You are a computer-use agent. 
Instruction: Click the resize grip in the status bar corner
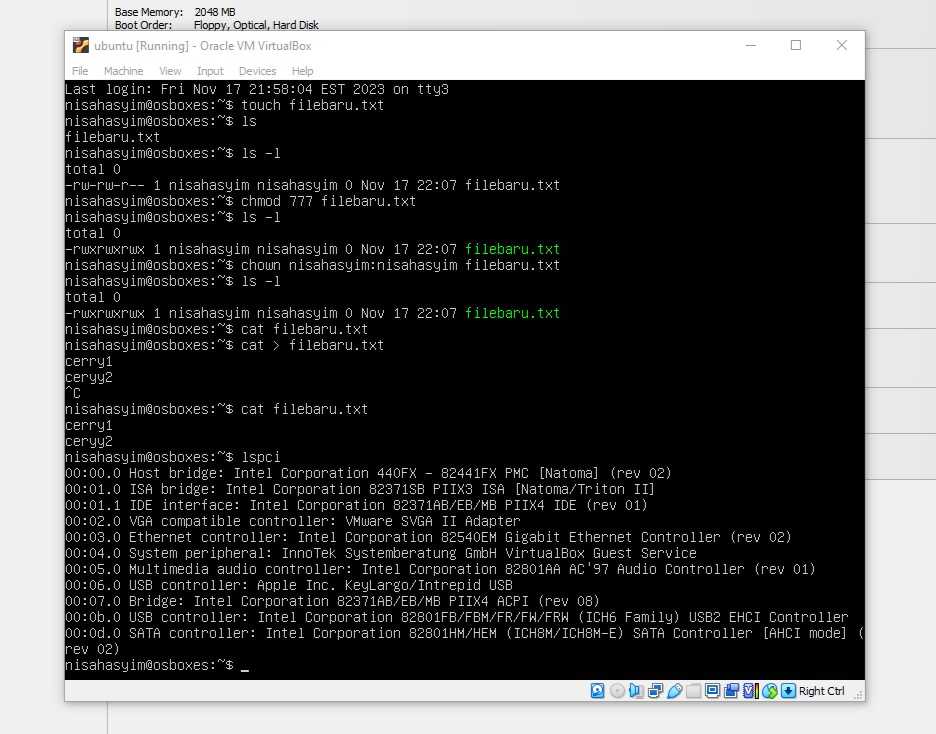pos(858,695)
